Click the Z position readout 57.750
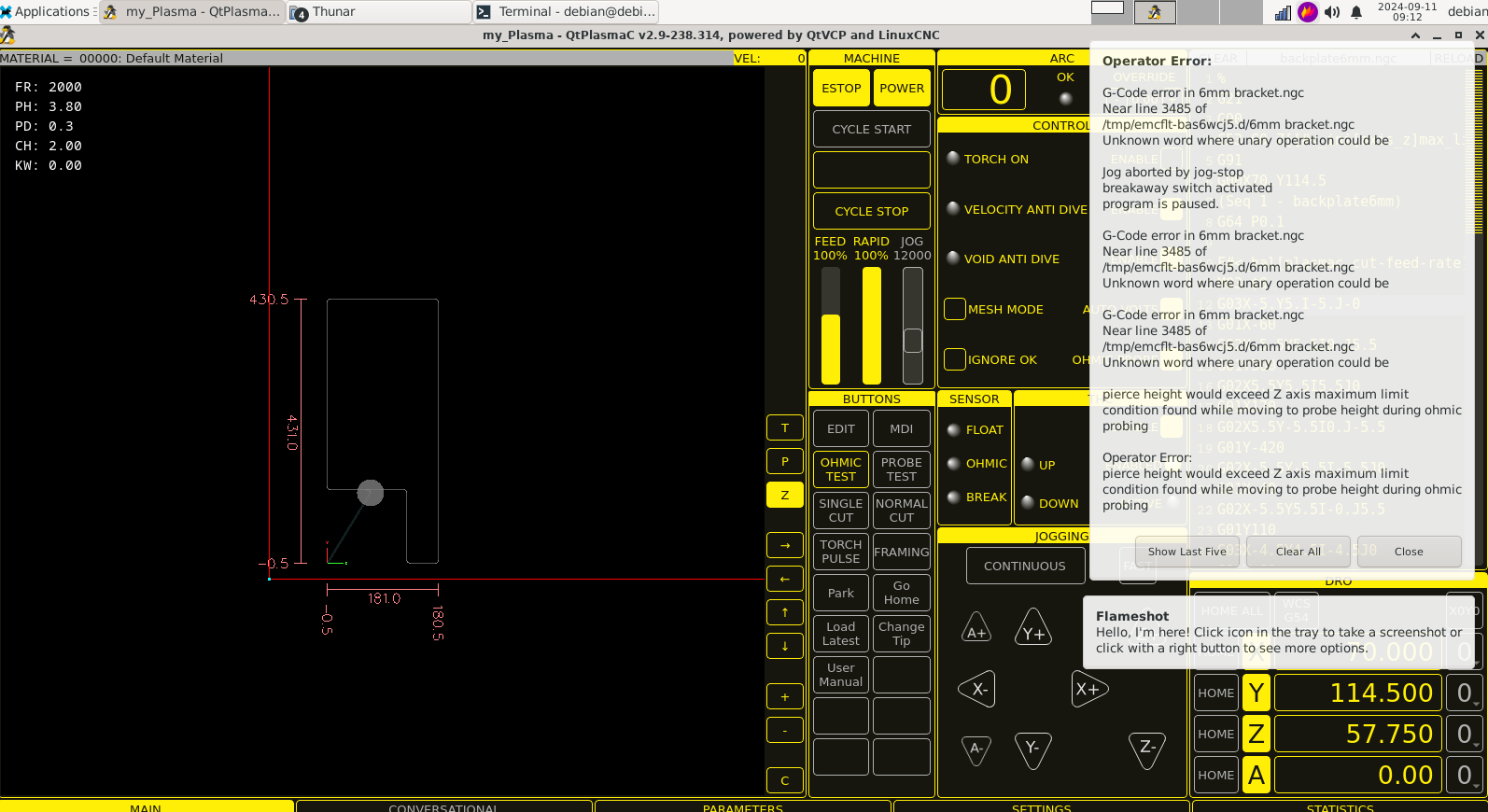This screenshot has height=812, width=1488. (x=1356, y=734)
